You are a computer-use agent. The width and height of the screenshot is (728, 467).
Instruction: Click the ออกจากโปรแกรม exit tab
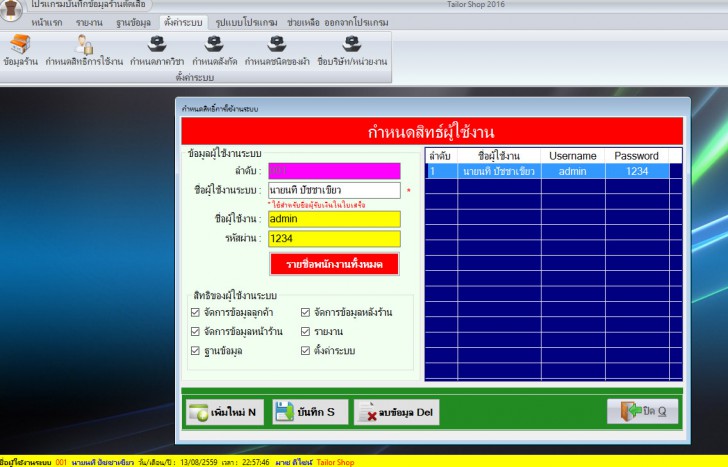coord(356,22)
